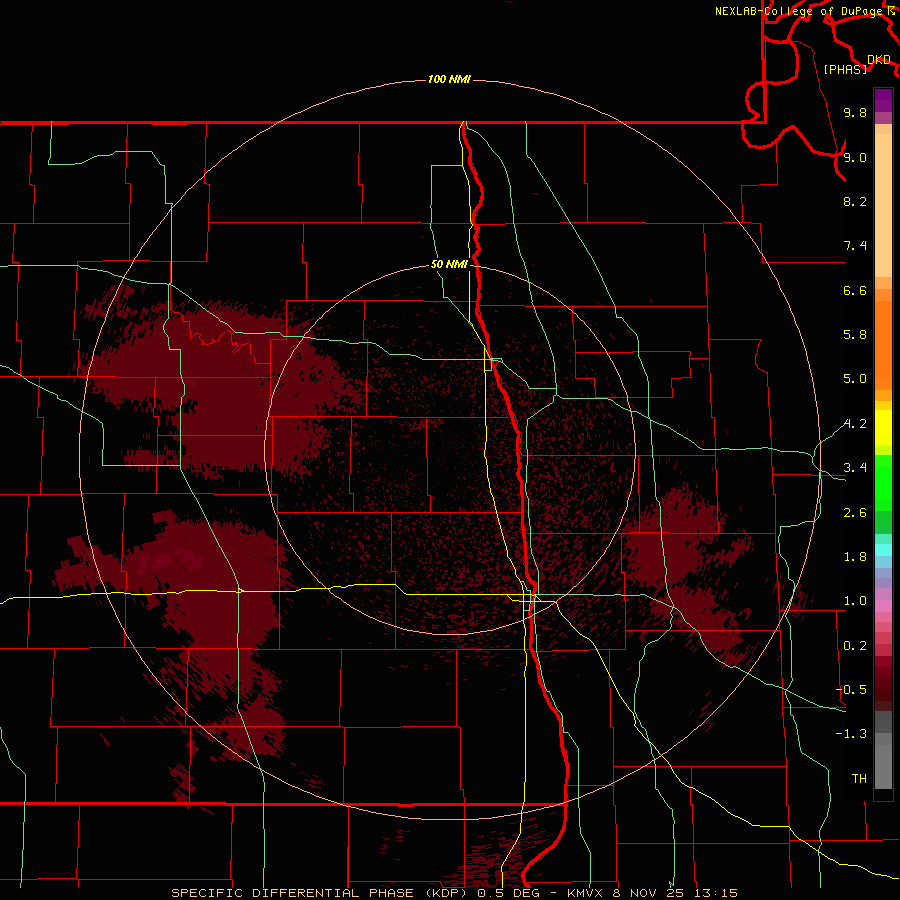Click the [PHAS] units label
This screenshot has height=900, width=900.
pyautogui.click(x=845, y=69)
